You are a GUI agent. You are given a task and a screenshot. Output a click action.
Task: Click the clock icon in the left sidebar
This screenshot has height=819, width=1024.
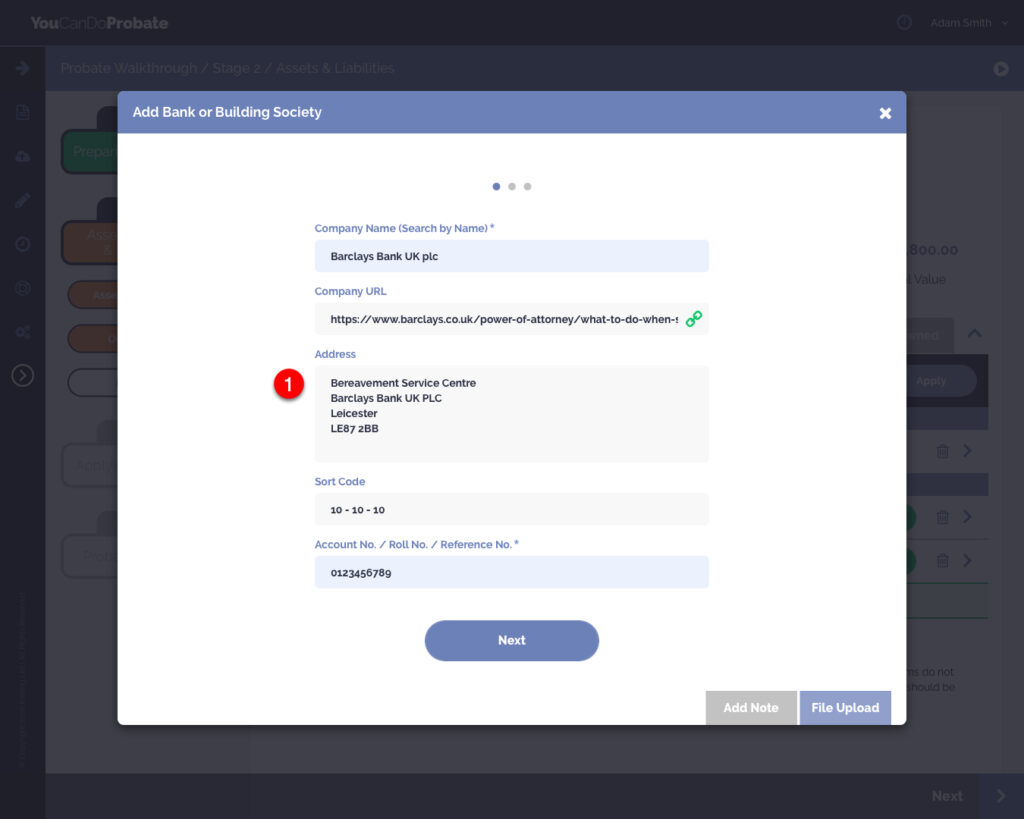click(x=22, y=244)
